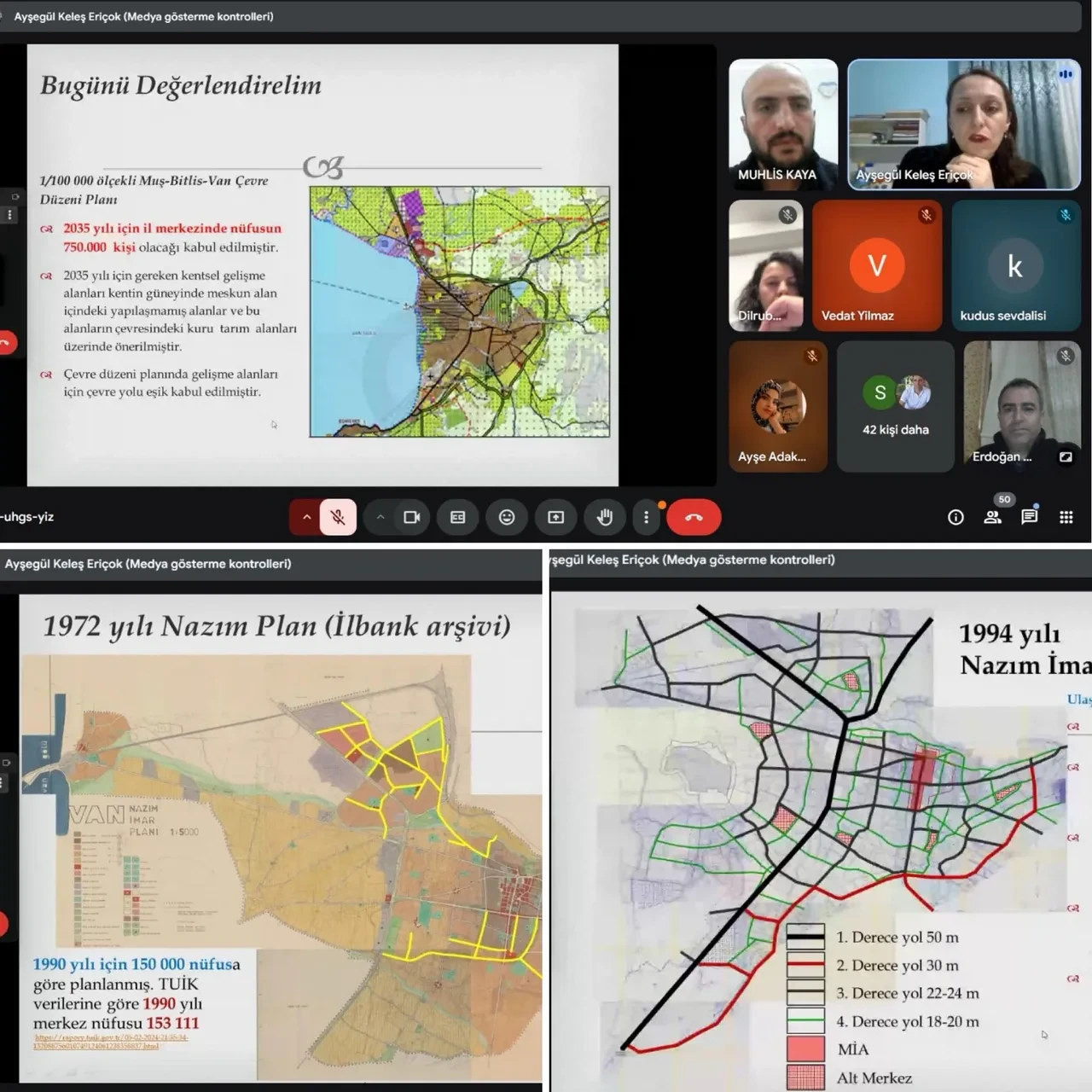1092x1092 pixels.
Task: Open the meeting details info icon
Action: point(955,517)
